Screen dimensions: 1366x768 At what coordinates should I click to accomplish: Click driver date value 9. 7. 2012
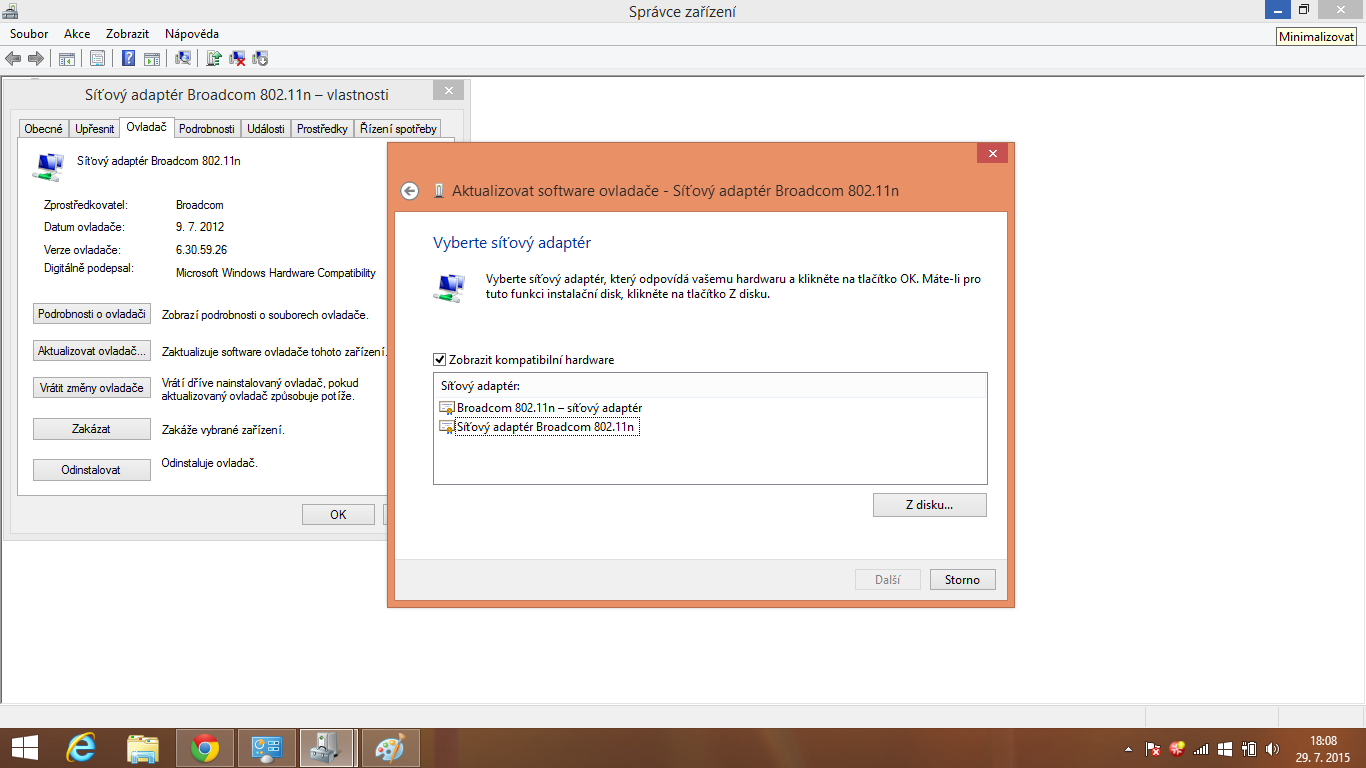click(x=198, y=227)
